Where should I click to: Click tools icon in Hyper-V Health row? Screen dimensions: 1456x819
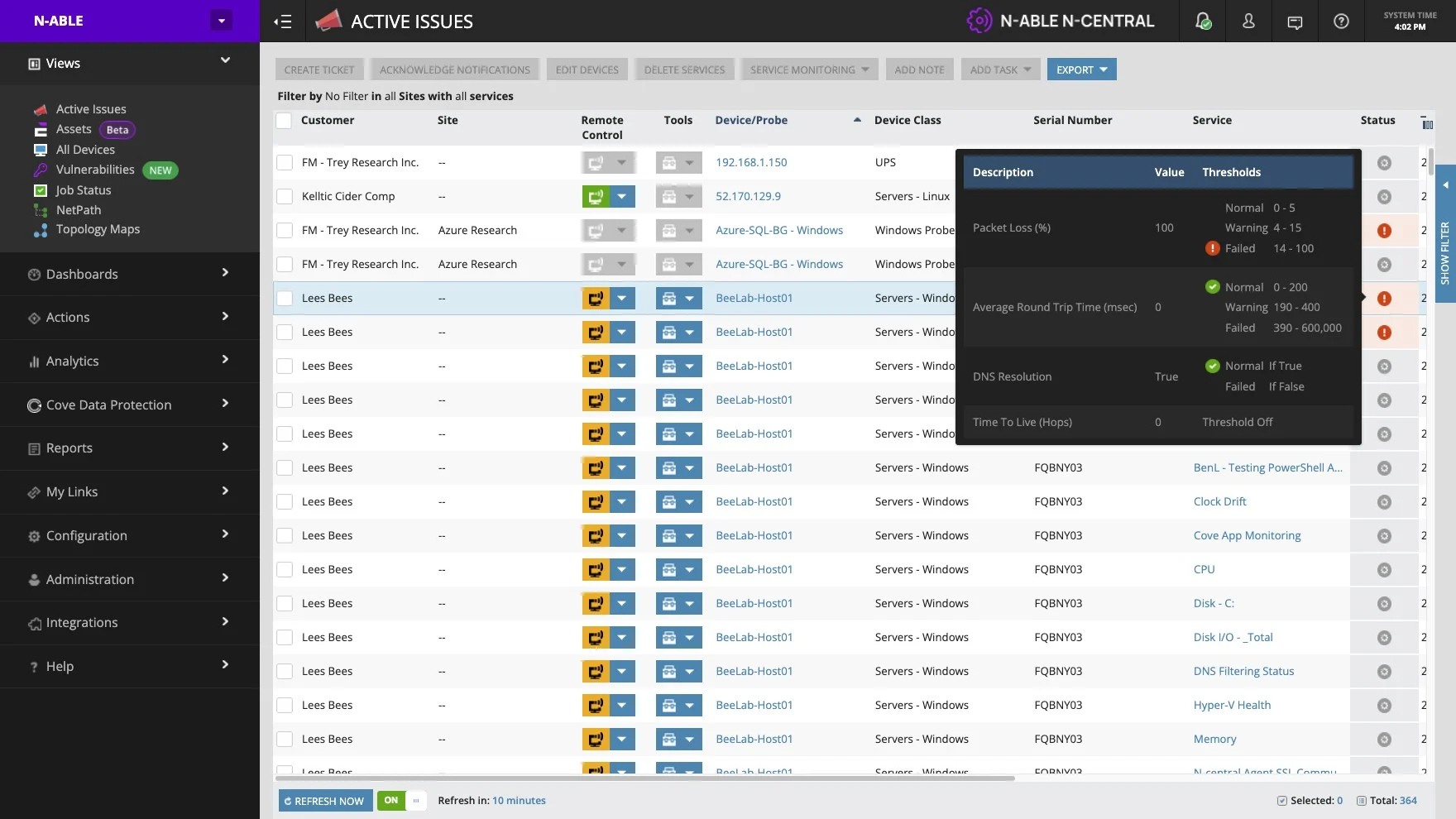point(669,705)
